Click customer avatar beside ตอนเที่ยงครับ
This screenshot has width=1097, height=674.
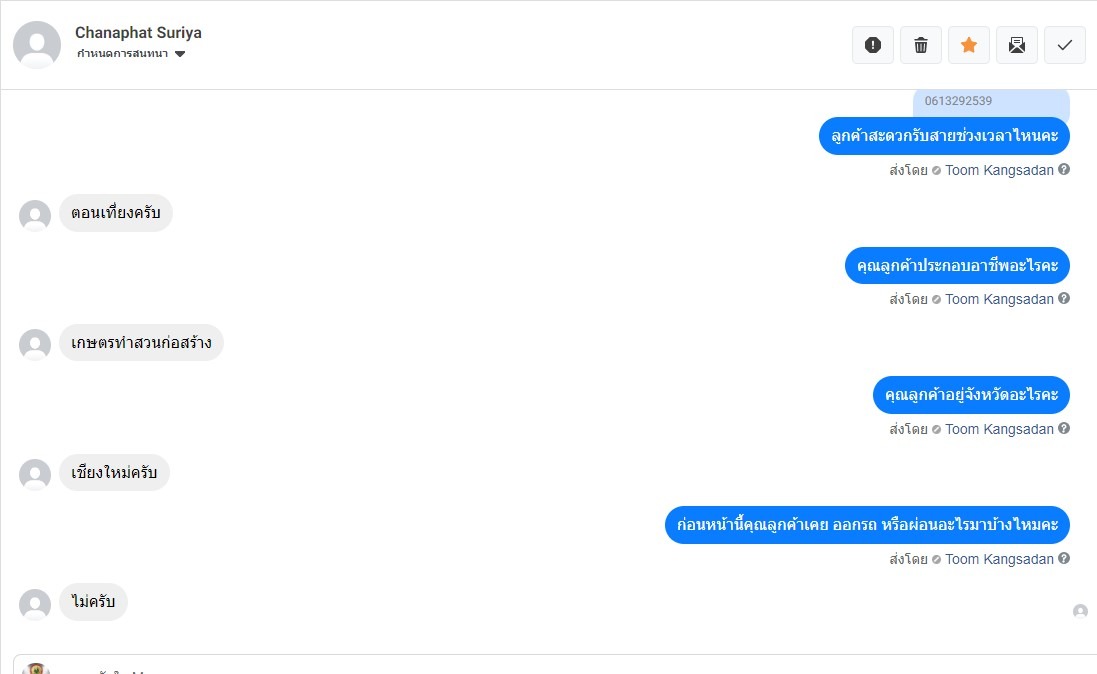point(35,215)
